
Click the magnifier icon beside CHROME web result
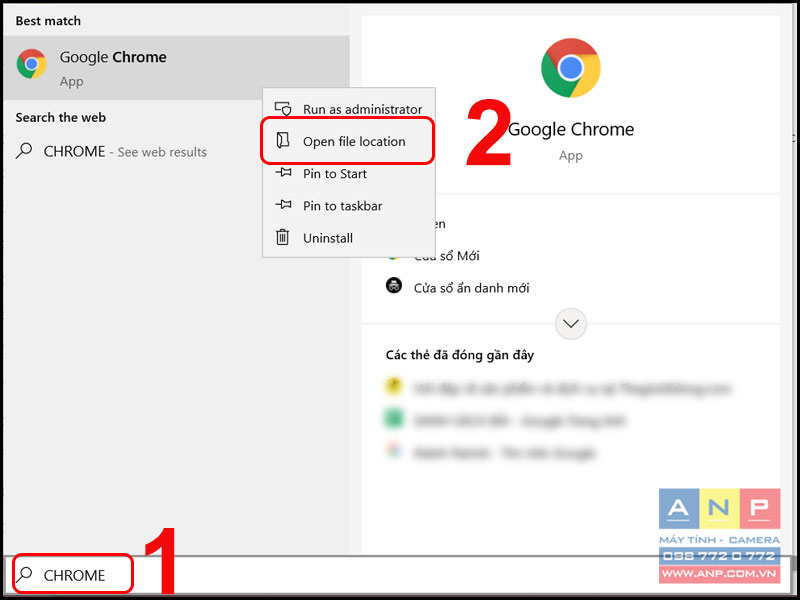(x=24, y=151)
